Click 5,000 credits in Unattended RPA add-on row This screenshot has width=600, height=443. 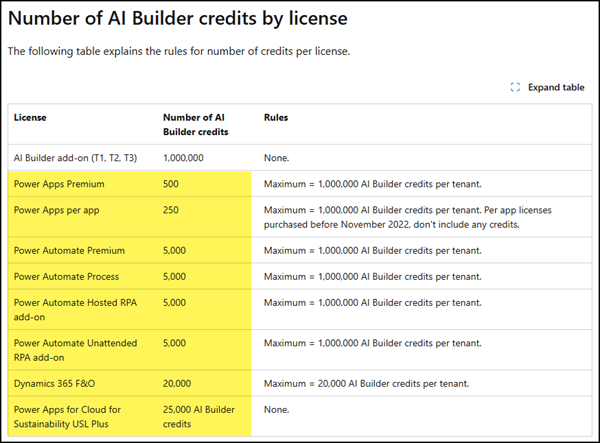(x=174, y=343)
